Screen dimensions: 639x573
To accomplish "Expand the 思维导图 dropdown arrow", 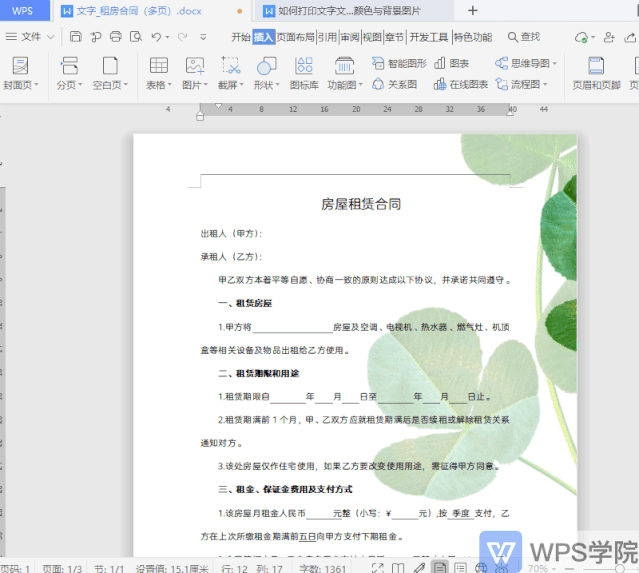I will pos(555,64).
